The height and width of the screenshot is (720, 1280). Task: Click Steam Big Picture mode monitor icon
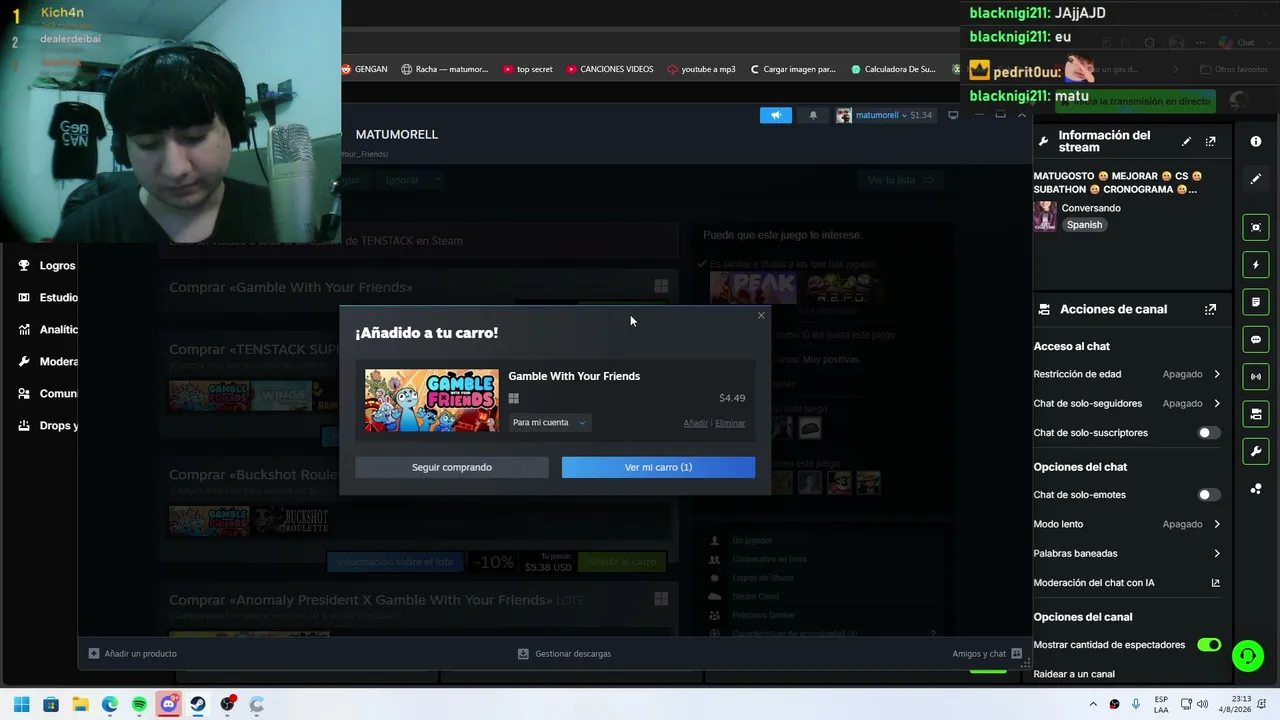click(x=953, y=115)
